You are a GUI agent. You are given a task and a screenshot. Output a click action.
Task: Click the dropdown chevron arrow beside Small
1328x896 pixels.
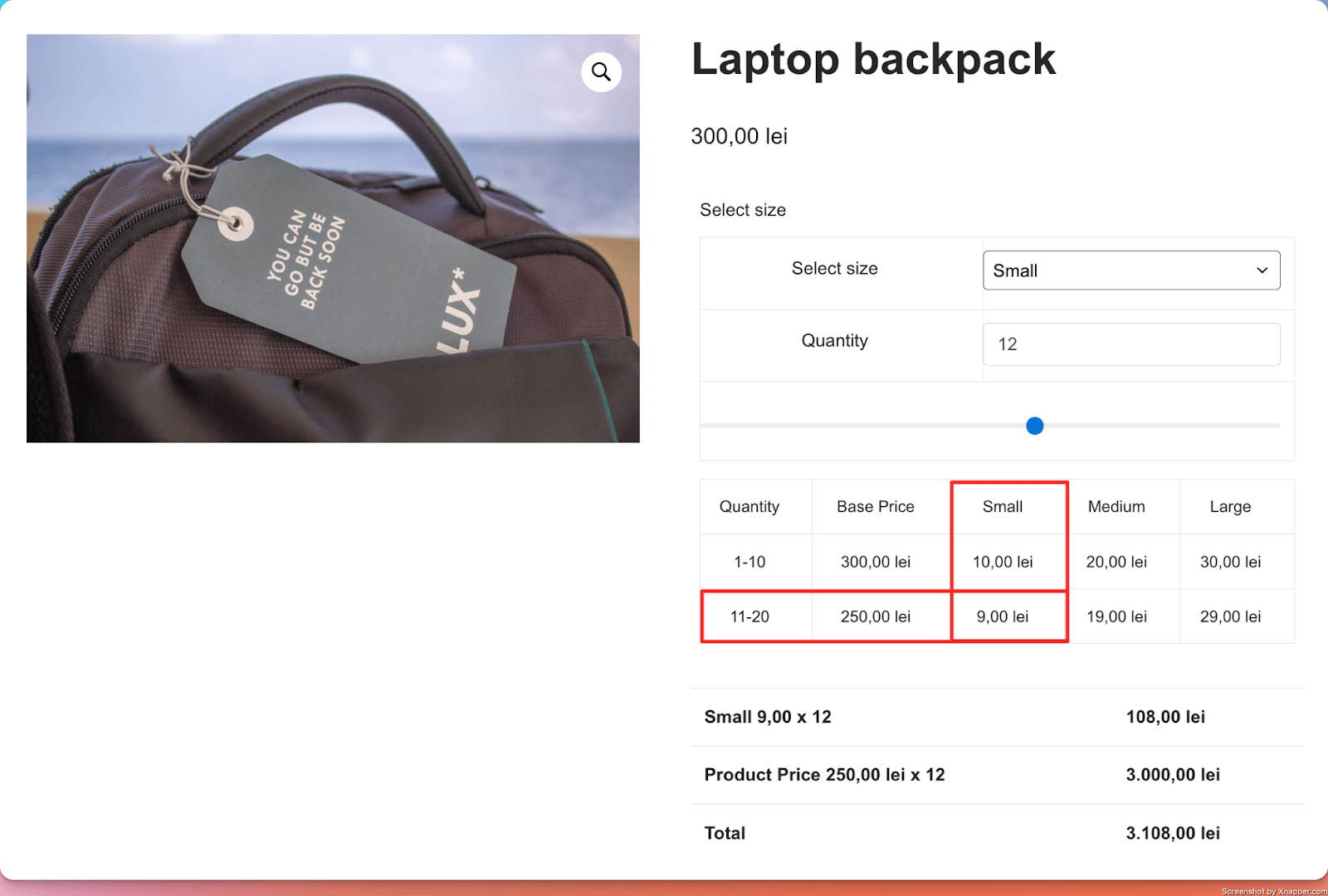(1262, 270)
